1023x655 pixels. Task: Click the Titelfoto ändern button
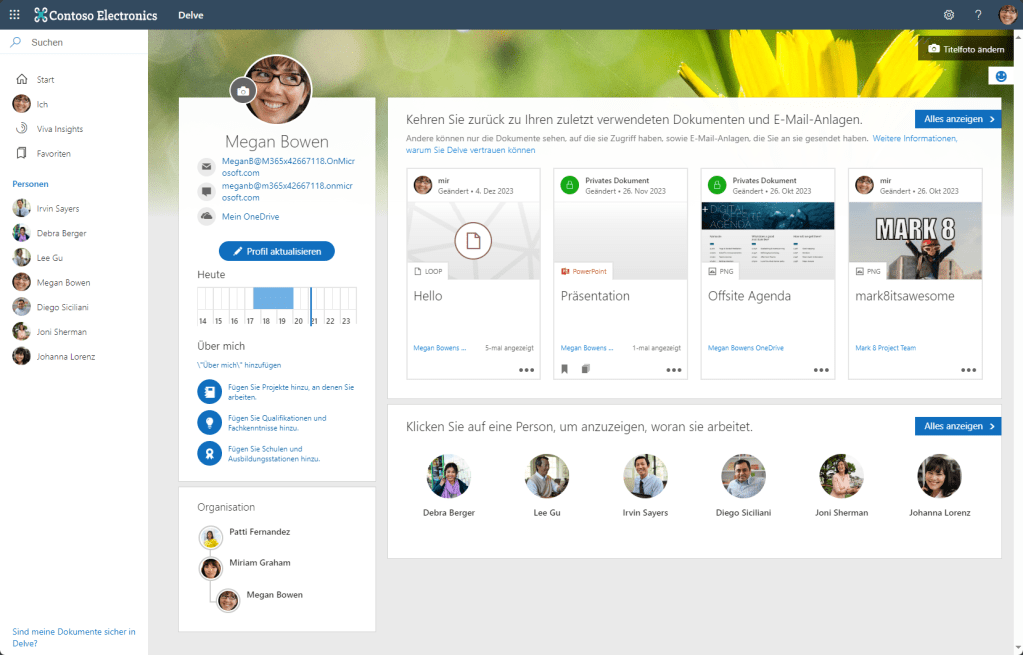[x=964, y=48]
